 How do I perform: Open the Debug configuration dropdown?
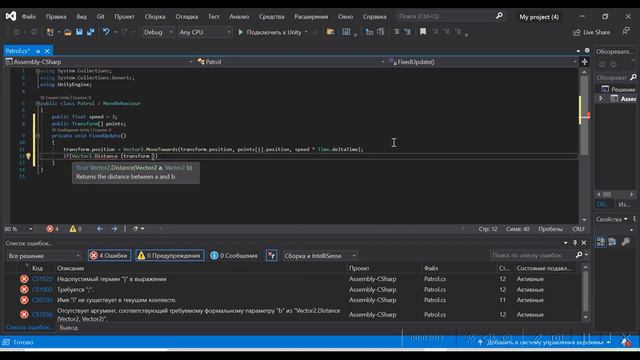(x=158, y=32)
